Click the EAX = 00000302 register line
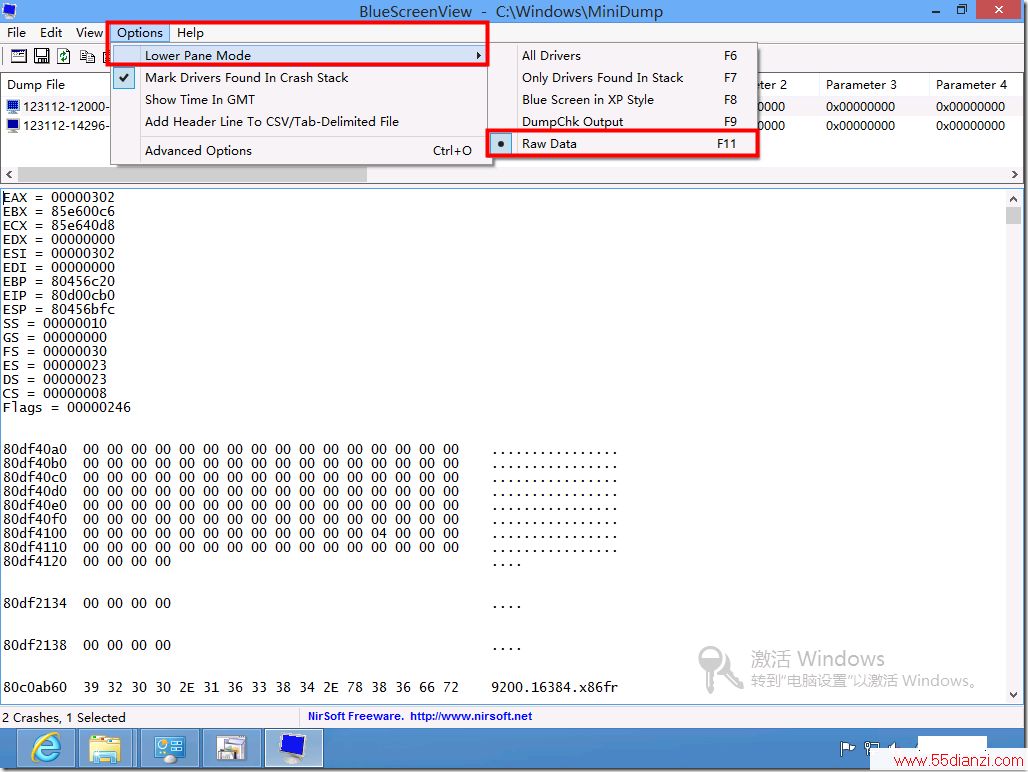This screenshot has width=1028, height=772. 59,197
